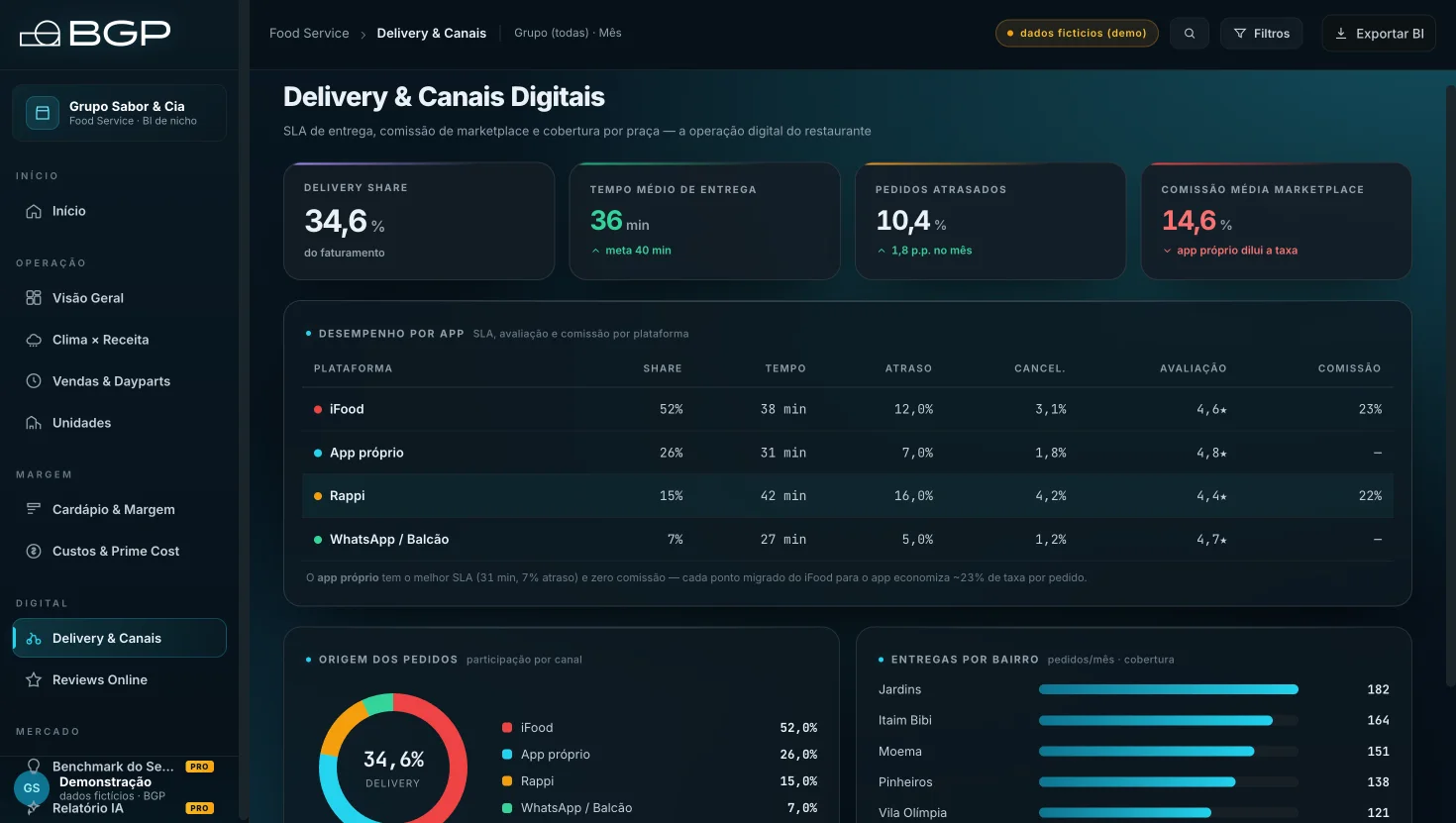Click the donut chart's 34,6% center

tap(393, 761)
